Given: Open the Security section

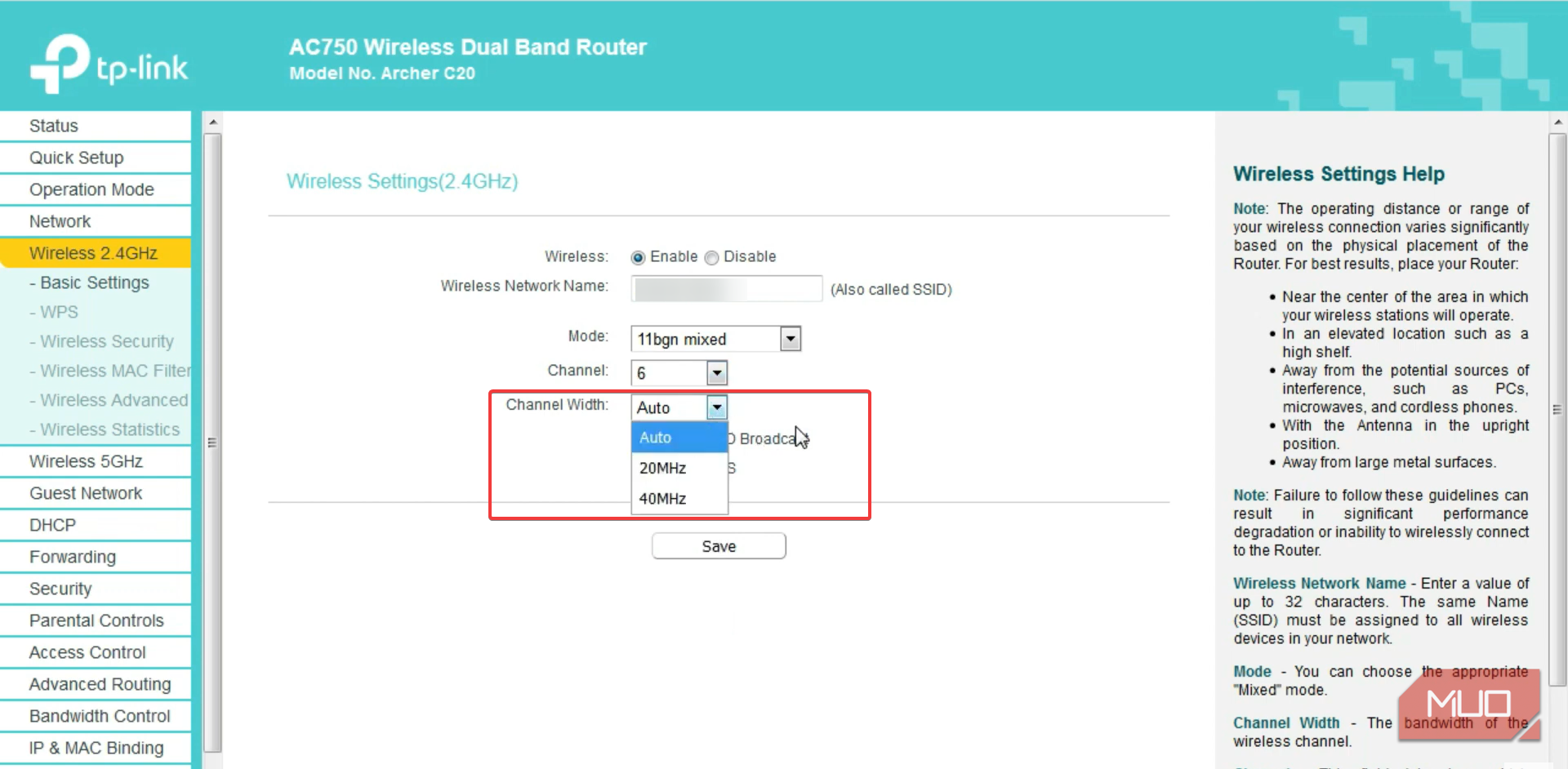Looking at the screenshot, I should 96,589.
